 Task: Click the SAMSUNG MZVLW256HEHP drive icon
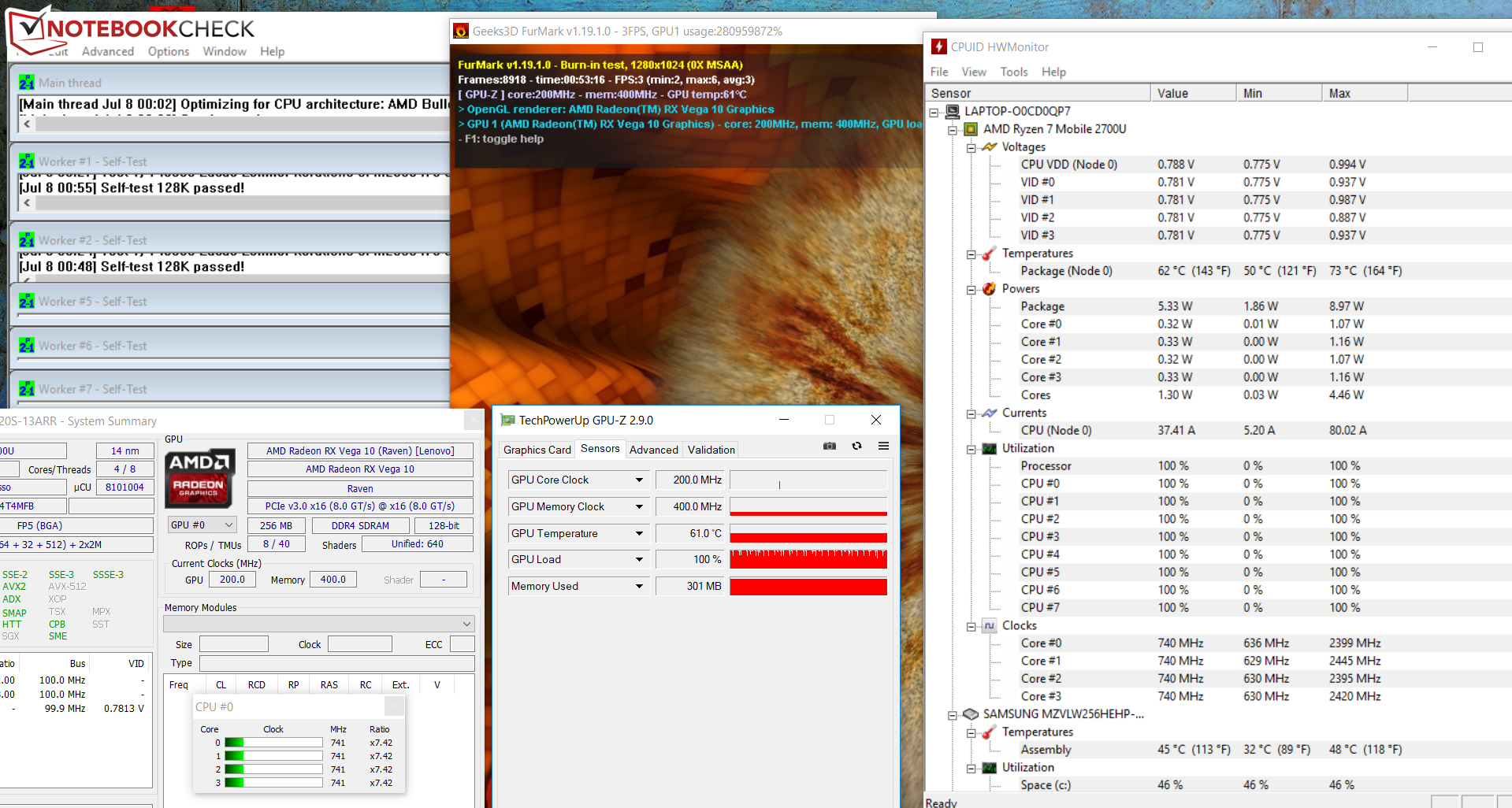(x=971, y=714)
